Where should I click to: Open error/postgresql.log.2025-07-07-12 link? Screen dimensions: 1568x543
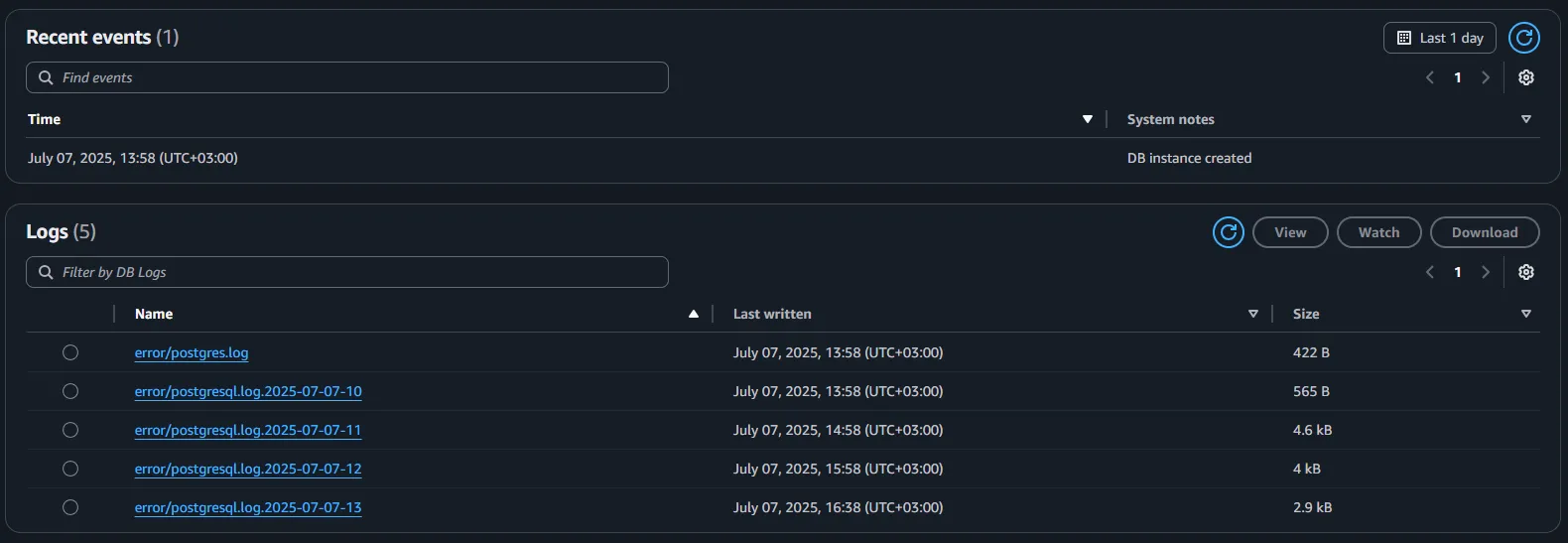pos(248,469)
